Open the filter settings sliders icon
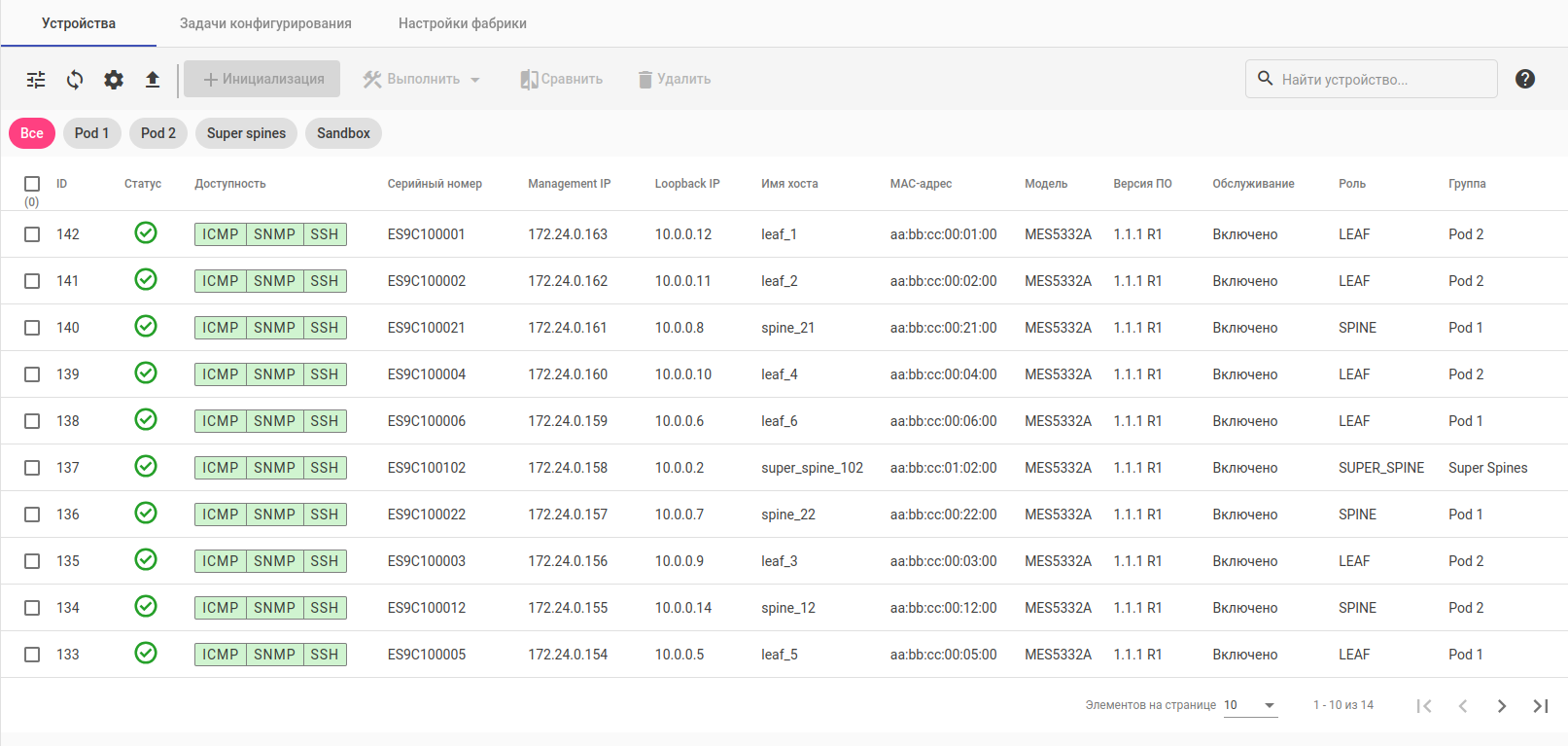The width and height of the screenshot is (1568, 746). 36,80
